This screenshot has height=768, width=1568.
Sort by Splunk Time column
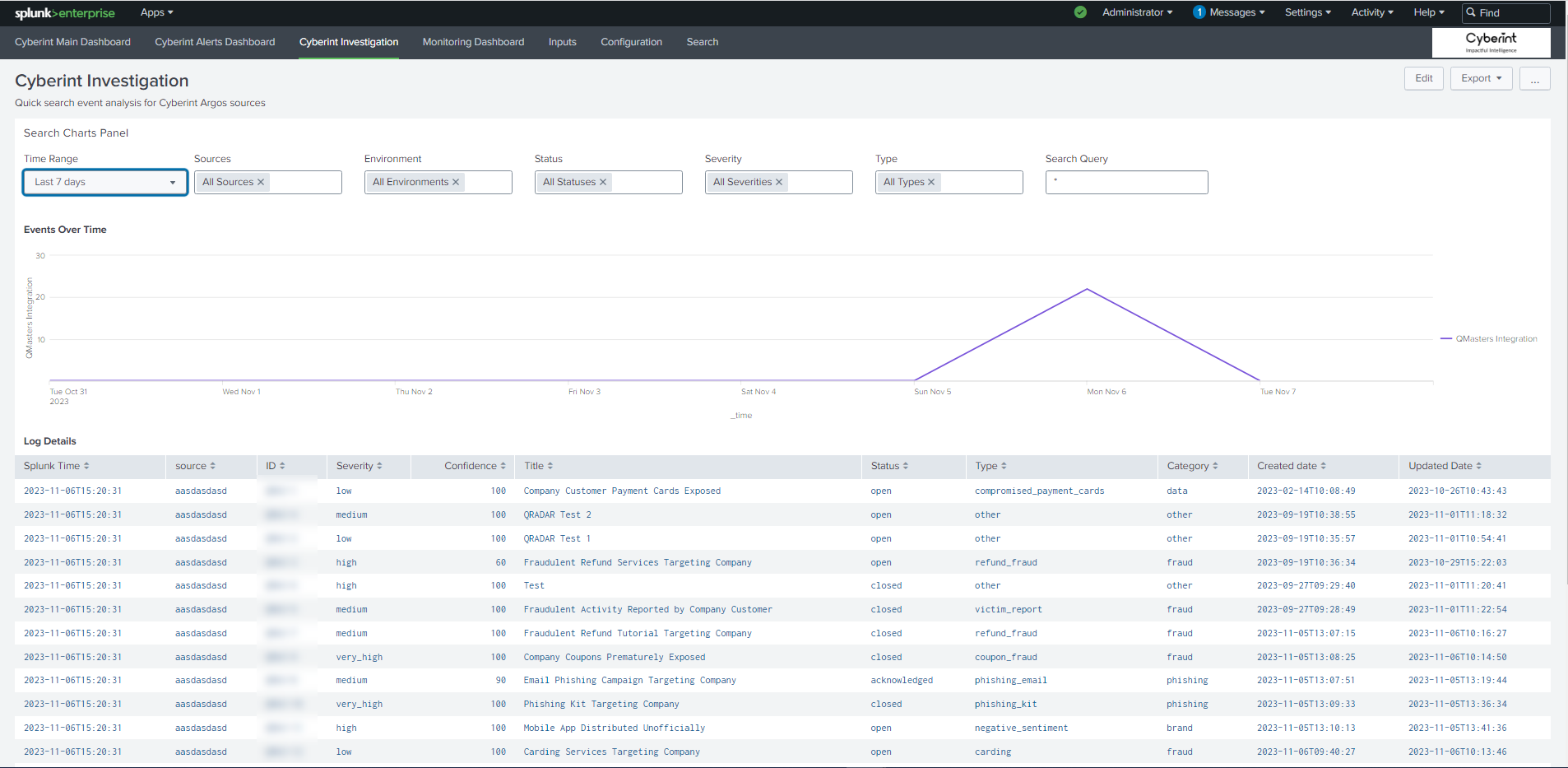pyautogui.click(x=56, y=466)
